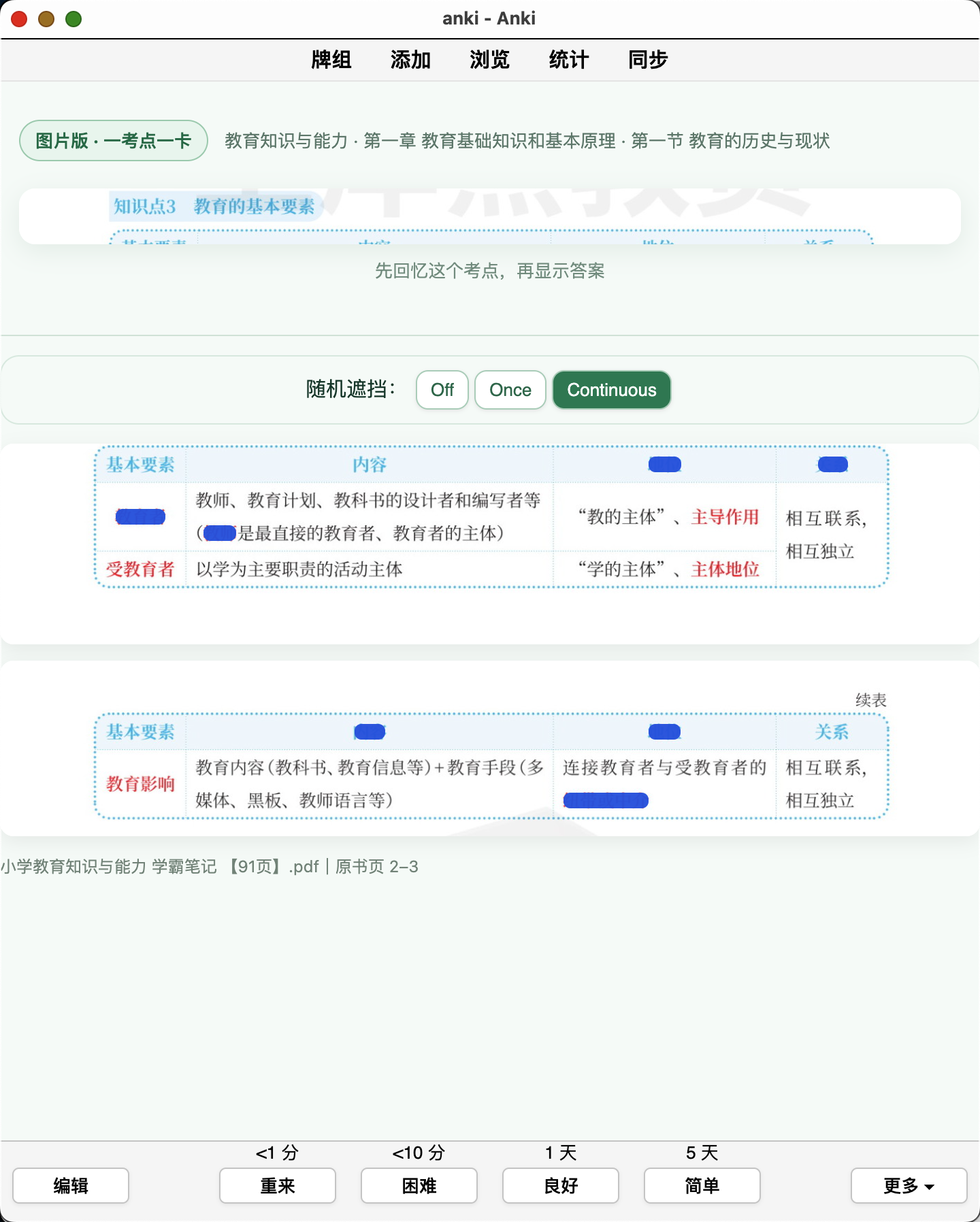Reveal the mask below 连接教育者与受教育者的
Viewport: 980px width, 1222px height.
point(606,801)
